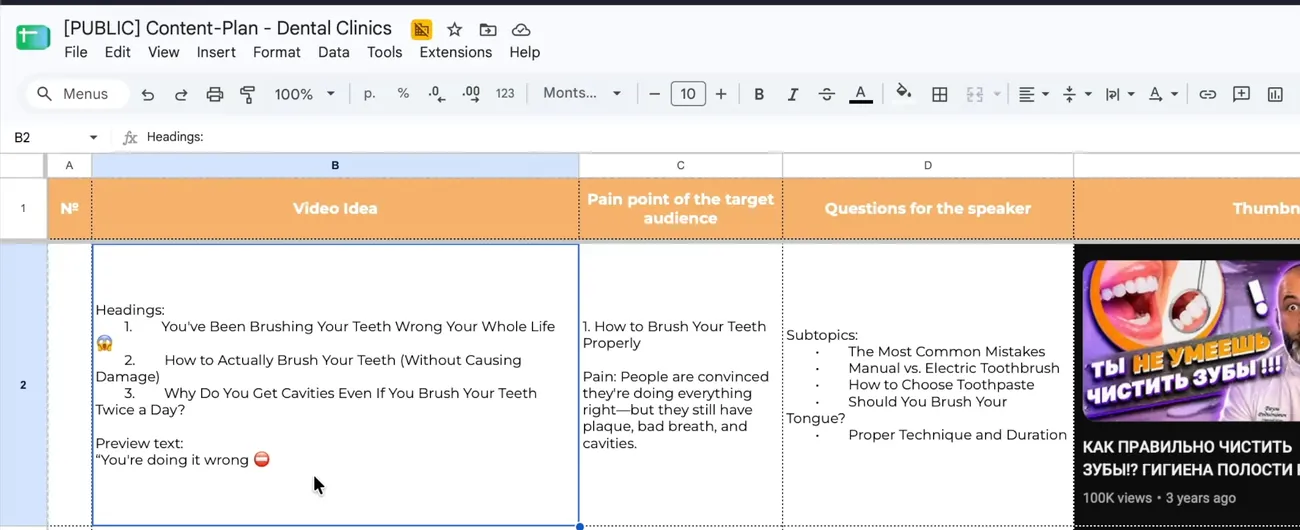Image resolution: width=1300 pixels, height=530 pixels.
Task: Select column C header
Action: (x=680, y=165)
